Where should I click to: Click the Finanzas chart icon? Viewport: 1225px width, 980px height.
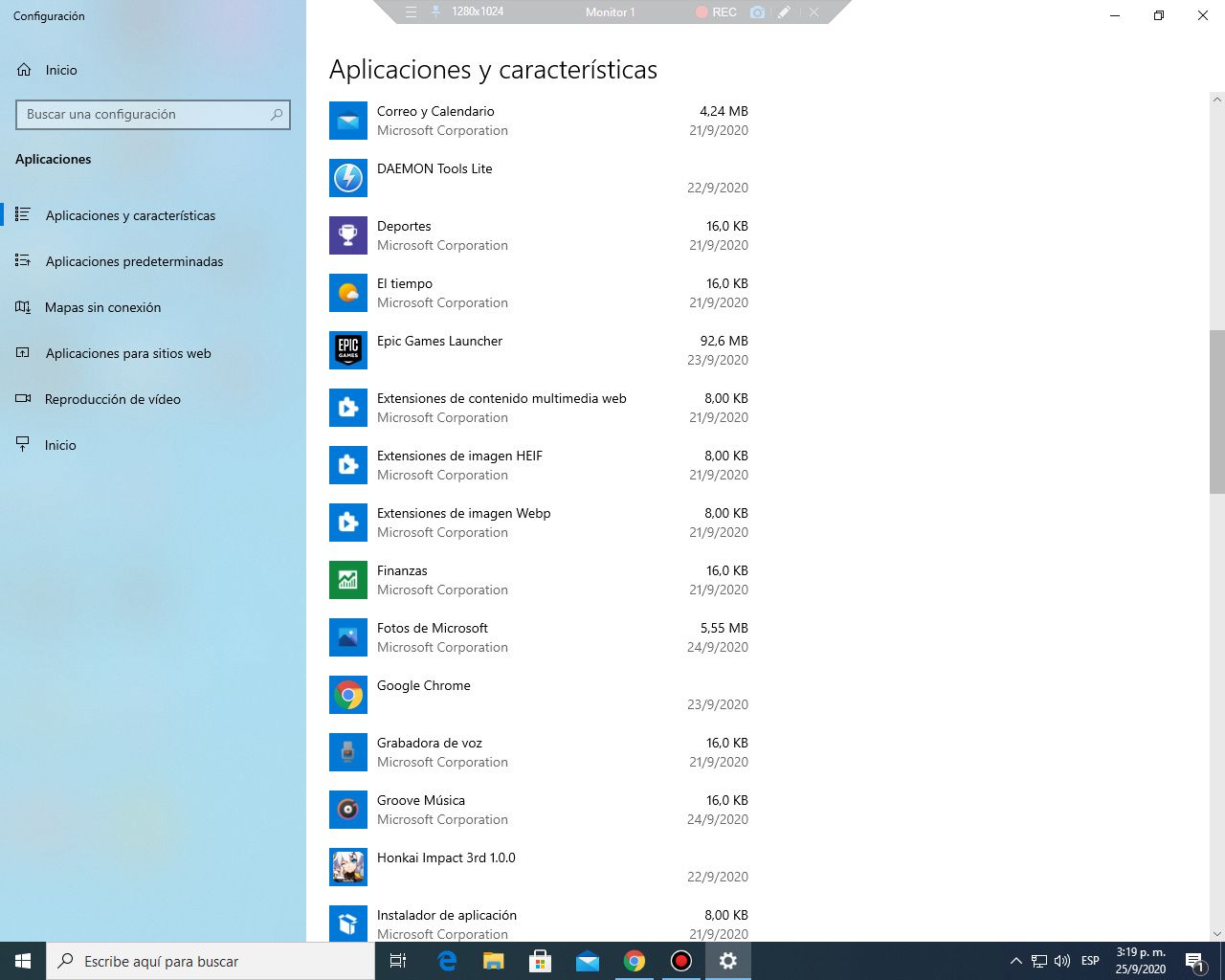pyautogui.click(x=348, y=580)
